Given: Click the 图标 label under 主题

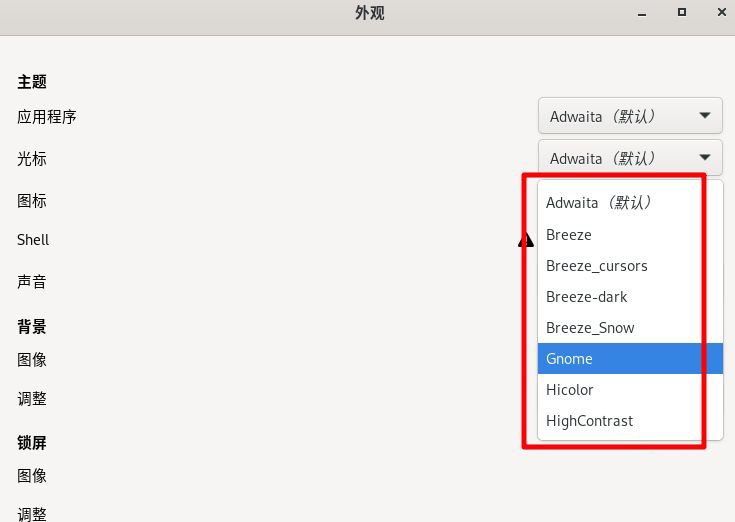Looking at the screenshot, I should 32,201.
